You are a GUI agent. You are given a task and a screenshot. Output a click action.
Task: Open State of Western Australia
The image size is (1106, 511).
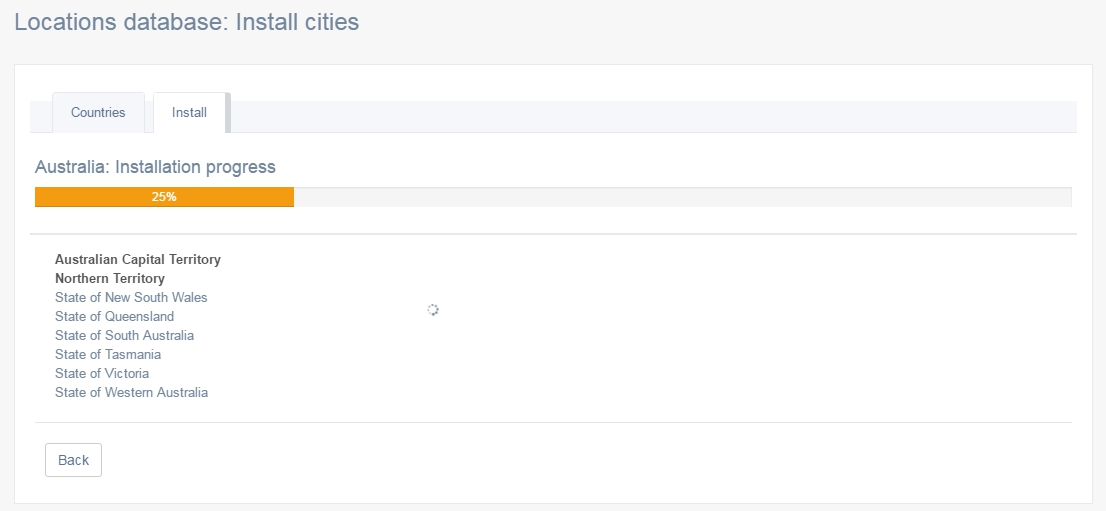(131, 393)
